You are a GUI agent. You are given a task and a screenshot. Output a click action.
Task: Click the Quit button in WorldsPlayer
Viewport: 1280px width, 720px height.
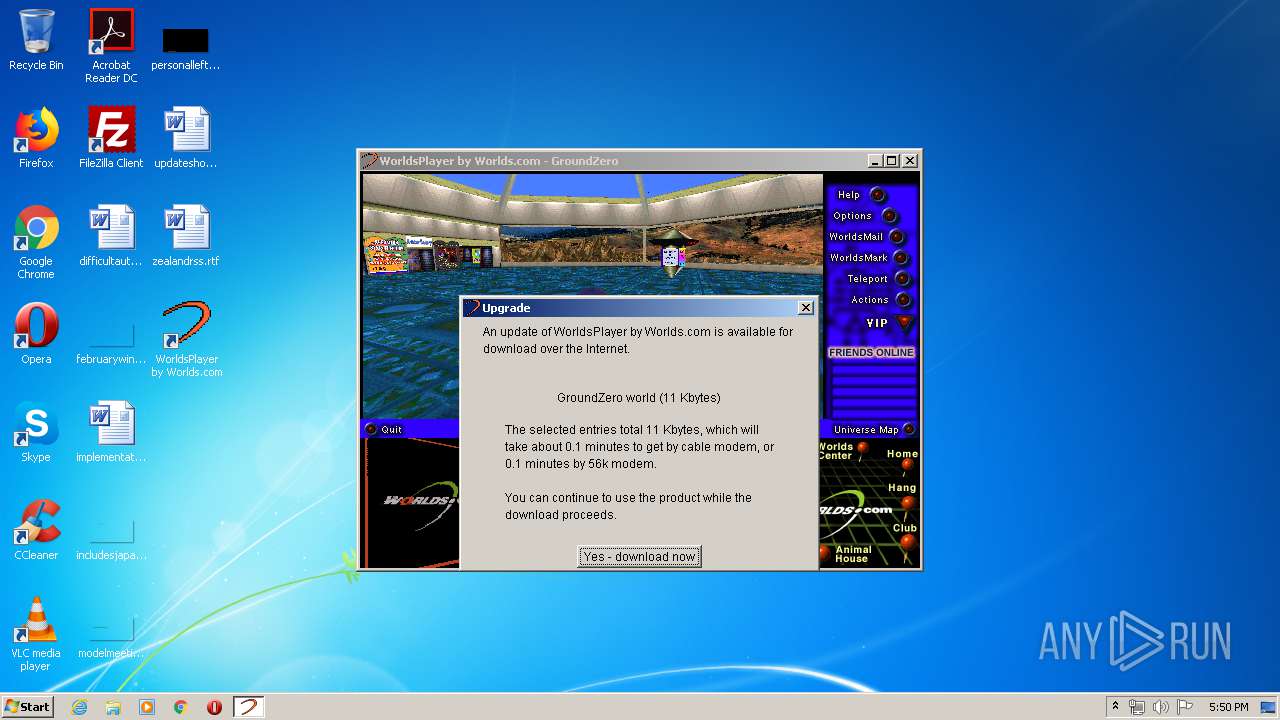point(384,429)
